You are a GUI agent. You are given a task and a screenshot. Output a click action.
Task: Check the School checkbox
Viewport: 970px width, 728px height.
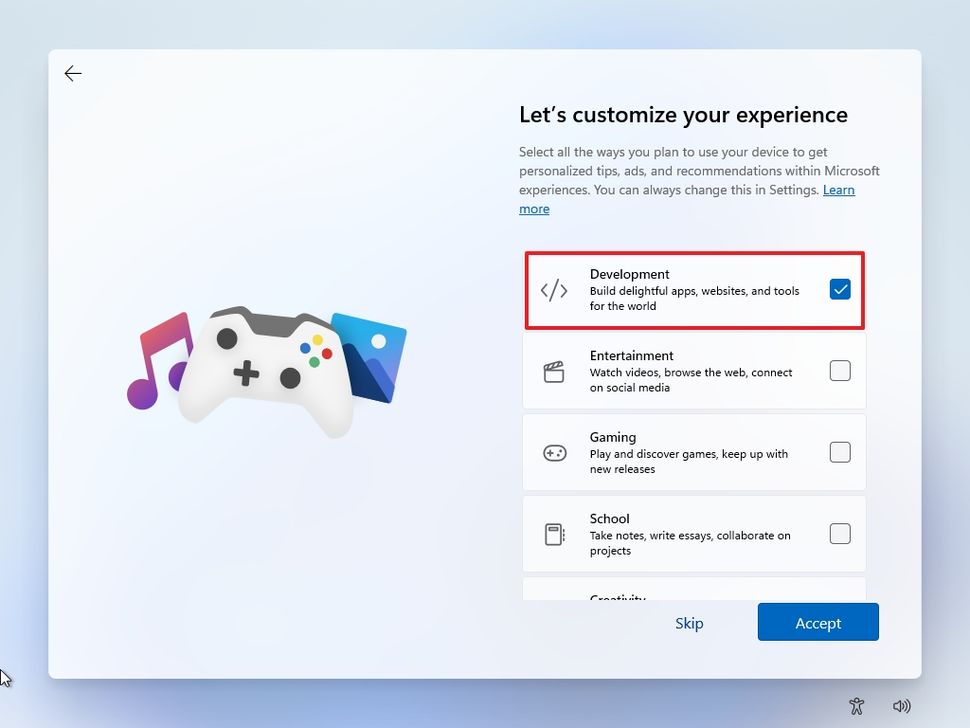(840, 534)
